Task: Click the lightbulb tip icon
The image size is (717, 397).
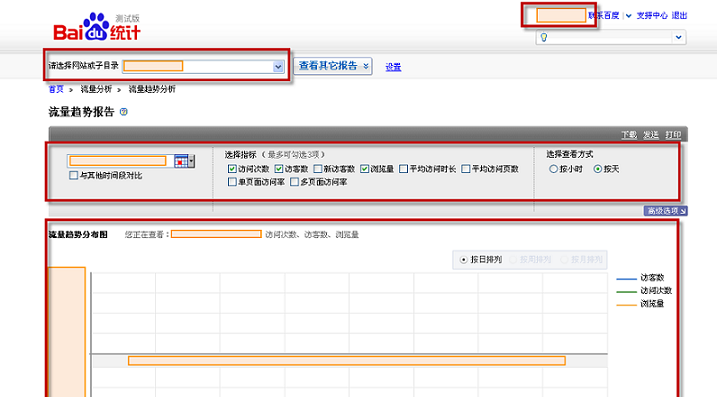Action: pyautogui.click(x=544, y=37)
